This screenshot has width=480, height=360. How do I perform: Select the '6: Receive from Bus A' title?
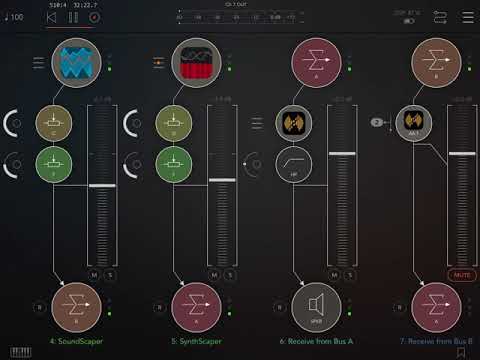pyautogui.click(x=316, y=341)
